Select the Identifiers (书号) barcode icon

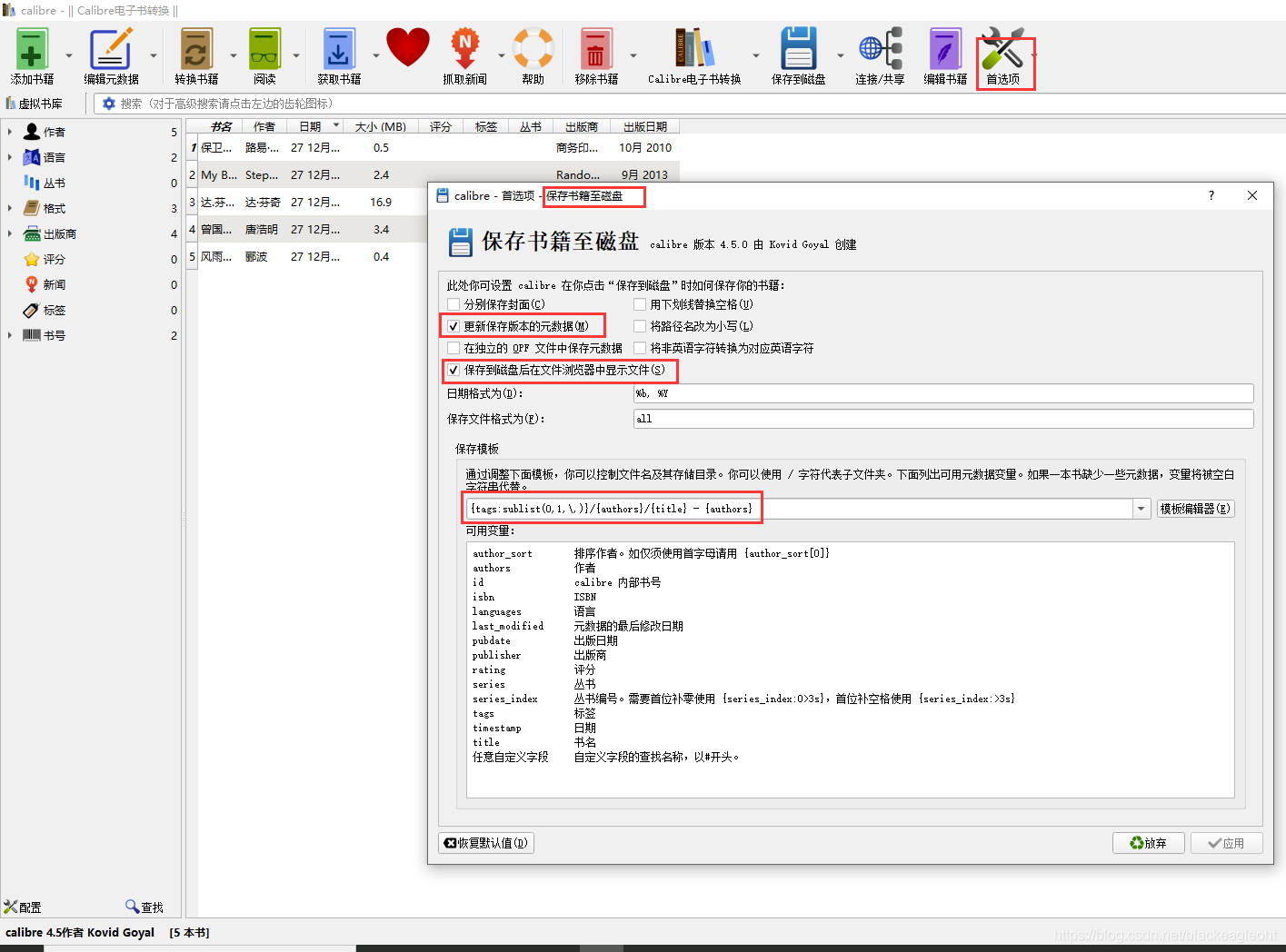(32, 335)
